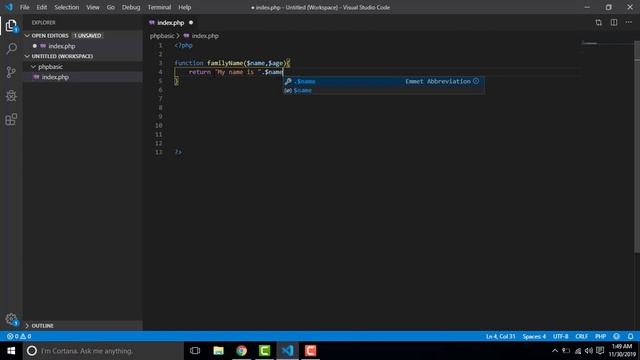Open the network icon in system tray
The height and width of the screenshot is (360, 640).
[x=578, y=351]
